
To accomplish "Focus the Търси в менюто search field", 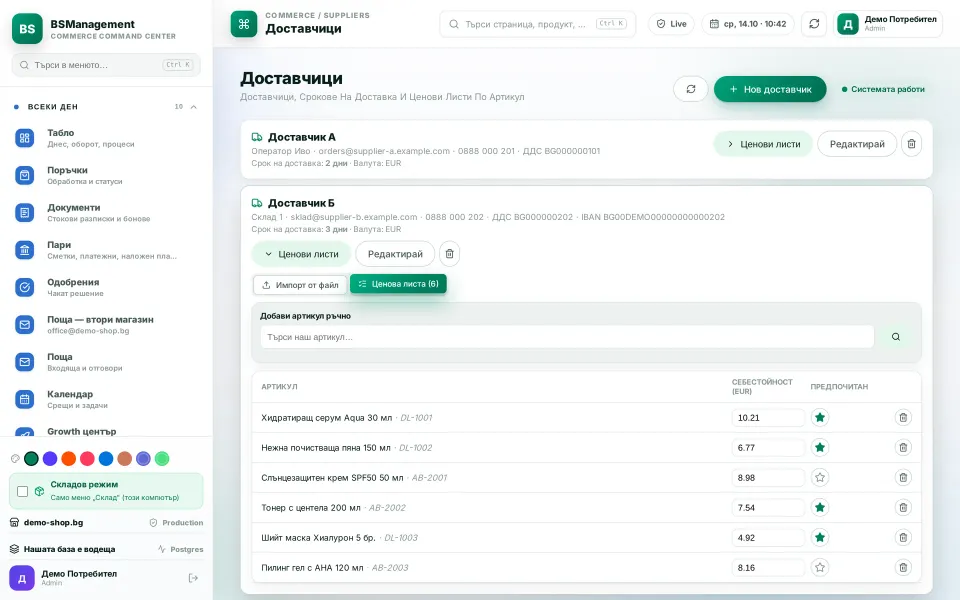I will [106, 65].
